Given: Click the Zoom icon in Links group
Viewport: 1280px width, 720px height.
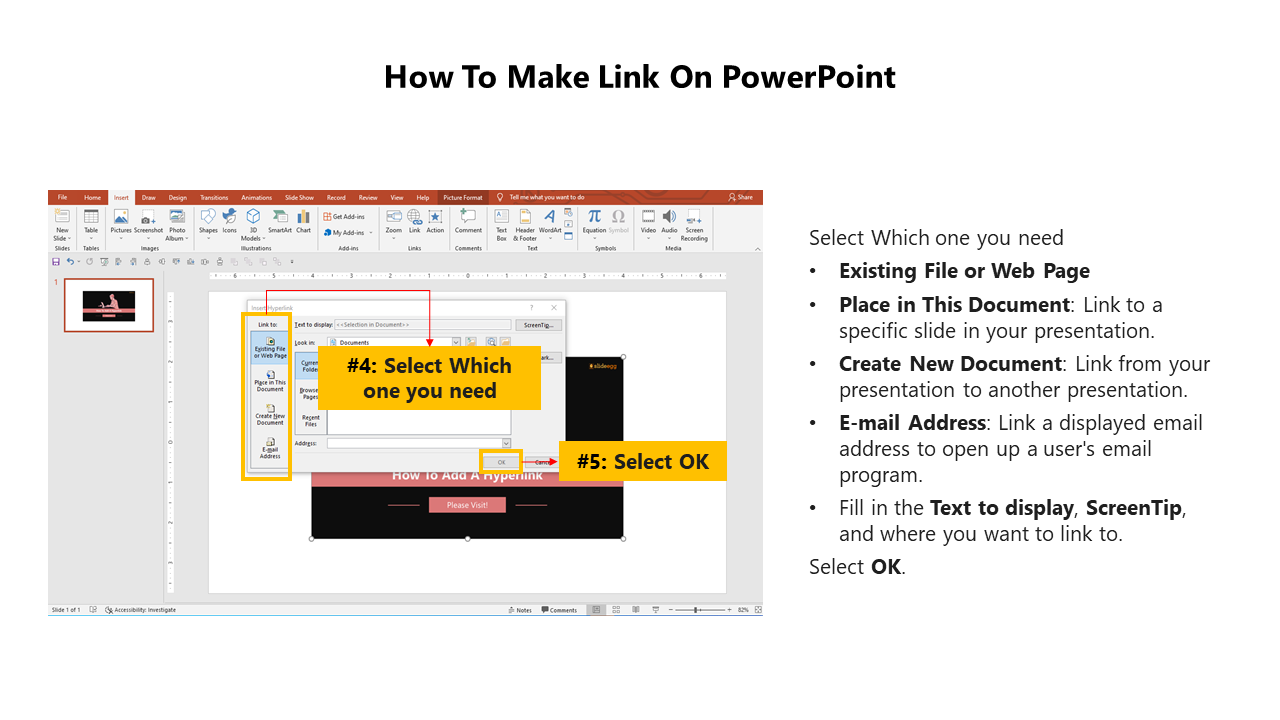Looking at the screenshot, I should pyautogui.click(x=394, y=217).
